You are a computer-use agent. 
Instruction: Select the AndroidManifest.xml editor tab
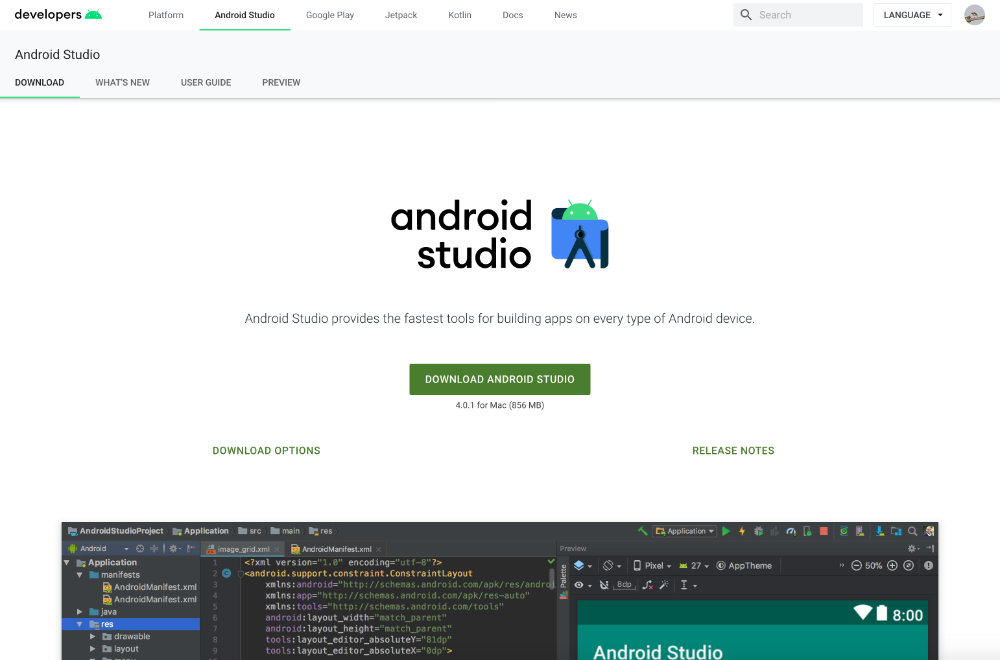tap(336, 548)
